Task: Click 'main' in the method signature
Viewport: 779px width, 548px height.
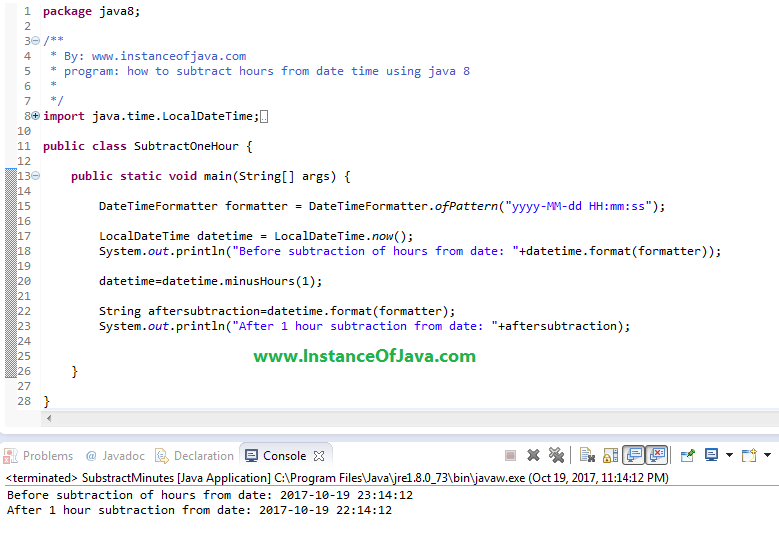Action: [218, 176]
